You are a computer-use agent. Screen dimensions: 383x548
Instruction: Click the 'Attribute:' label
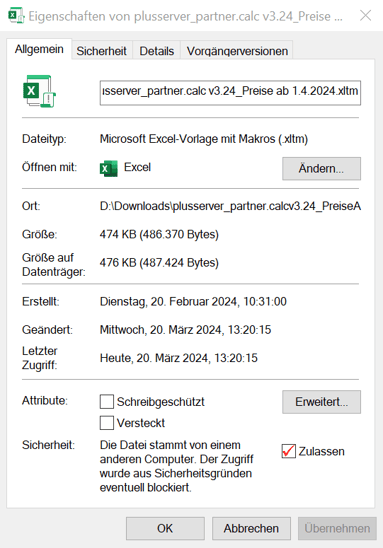tap(45, 401)
